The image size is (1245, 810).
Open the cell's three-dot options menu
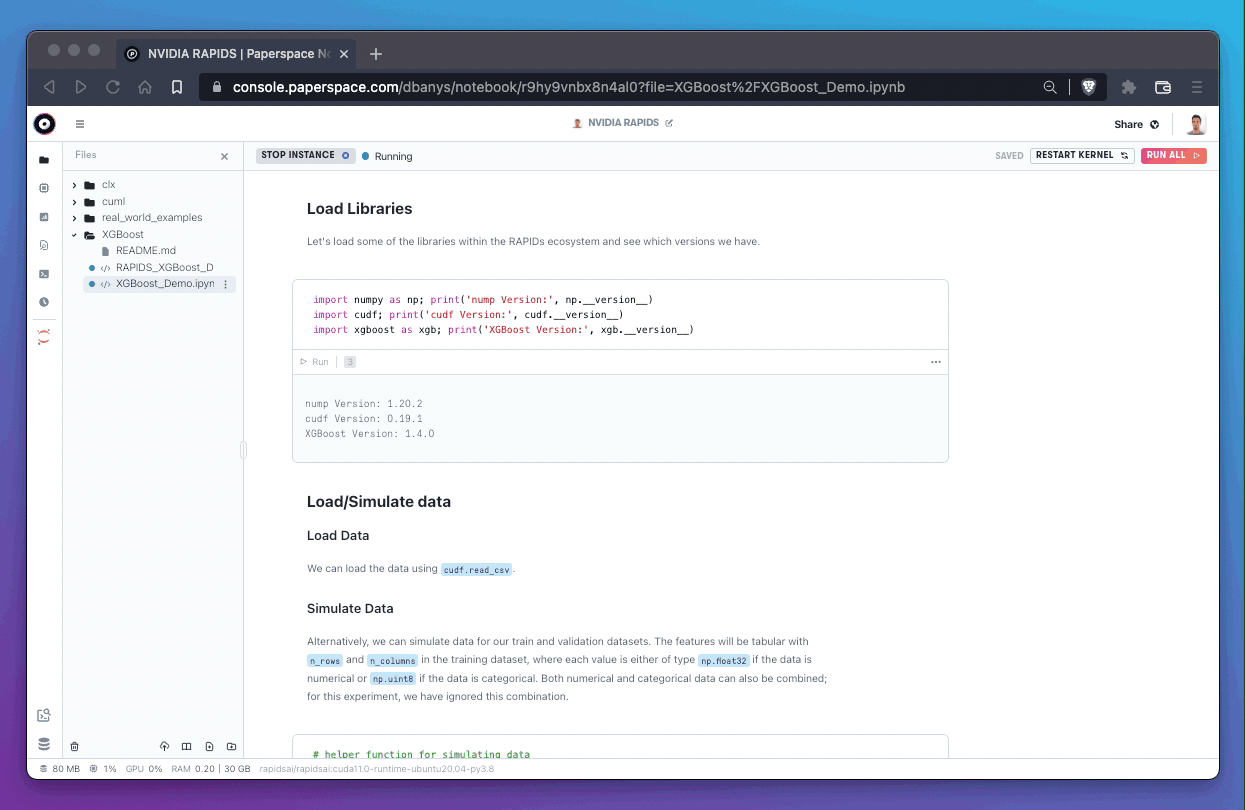935,362
